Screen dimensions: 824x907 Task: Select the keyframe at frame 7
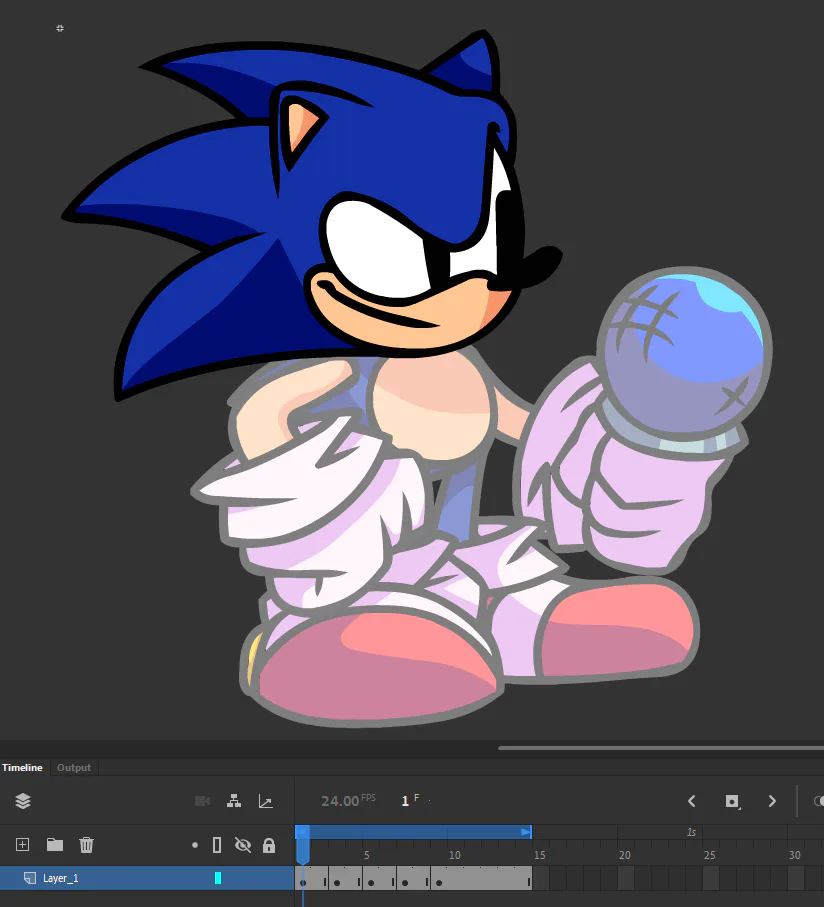click(405, 883)
